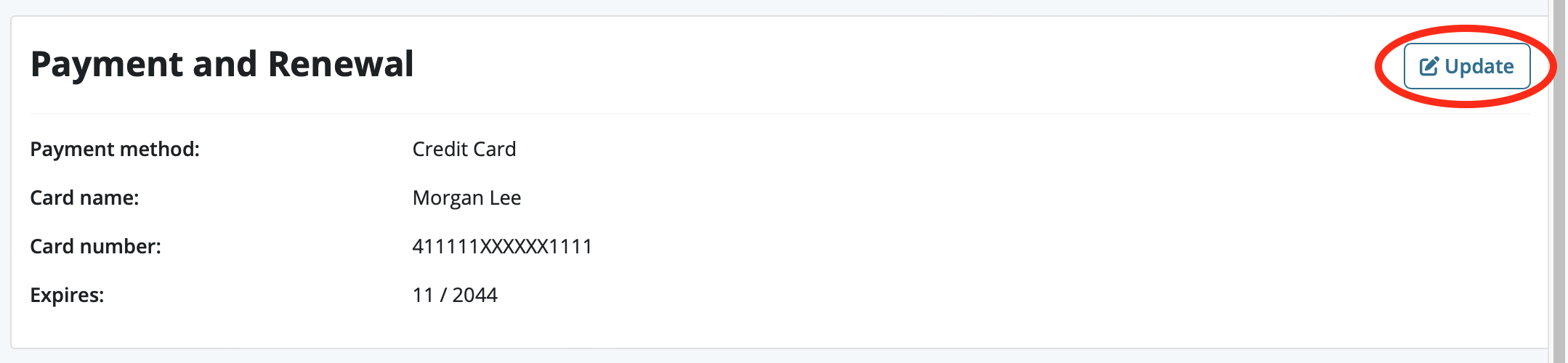This screenshot has width=1568, height=363.
Task: Click the Expires label
Action: coord(67,295)
